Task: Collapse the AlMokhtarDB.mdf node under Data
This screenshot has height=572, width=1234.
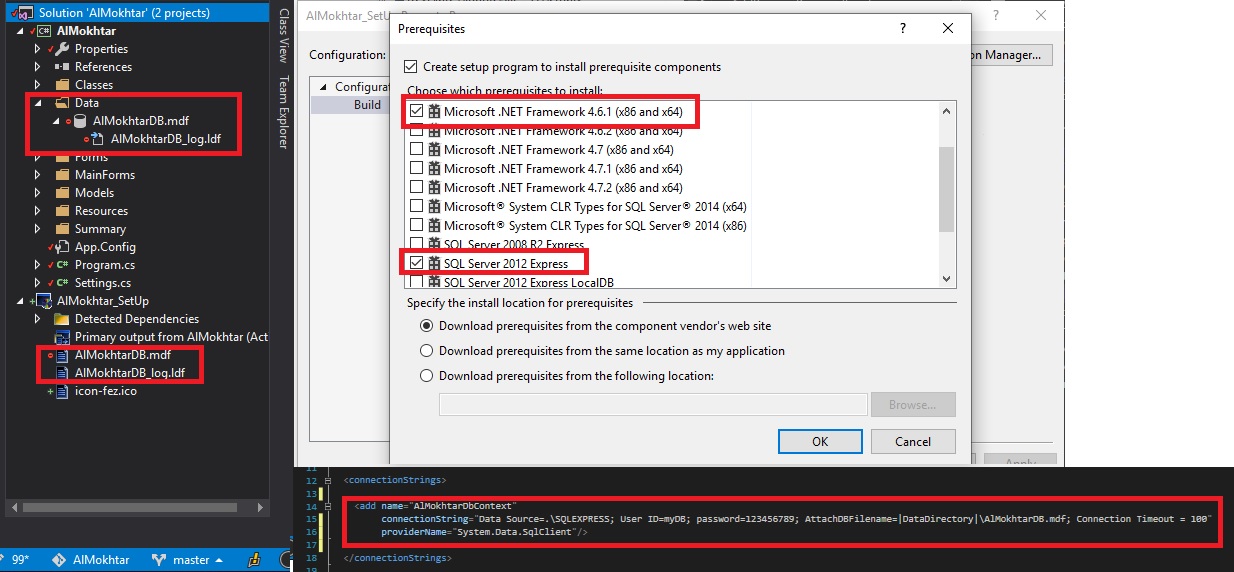Action: (56, 121)
